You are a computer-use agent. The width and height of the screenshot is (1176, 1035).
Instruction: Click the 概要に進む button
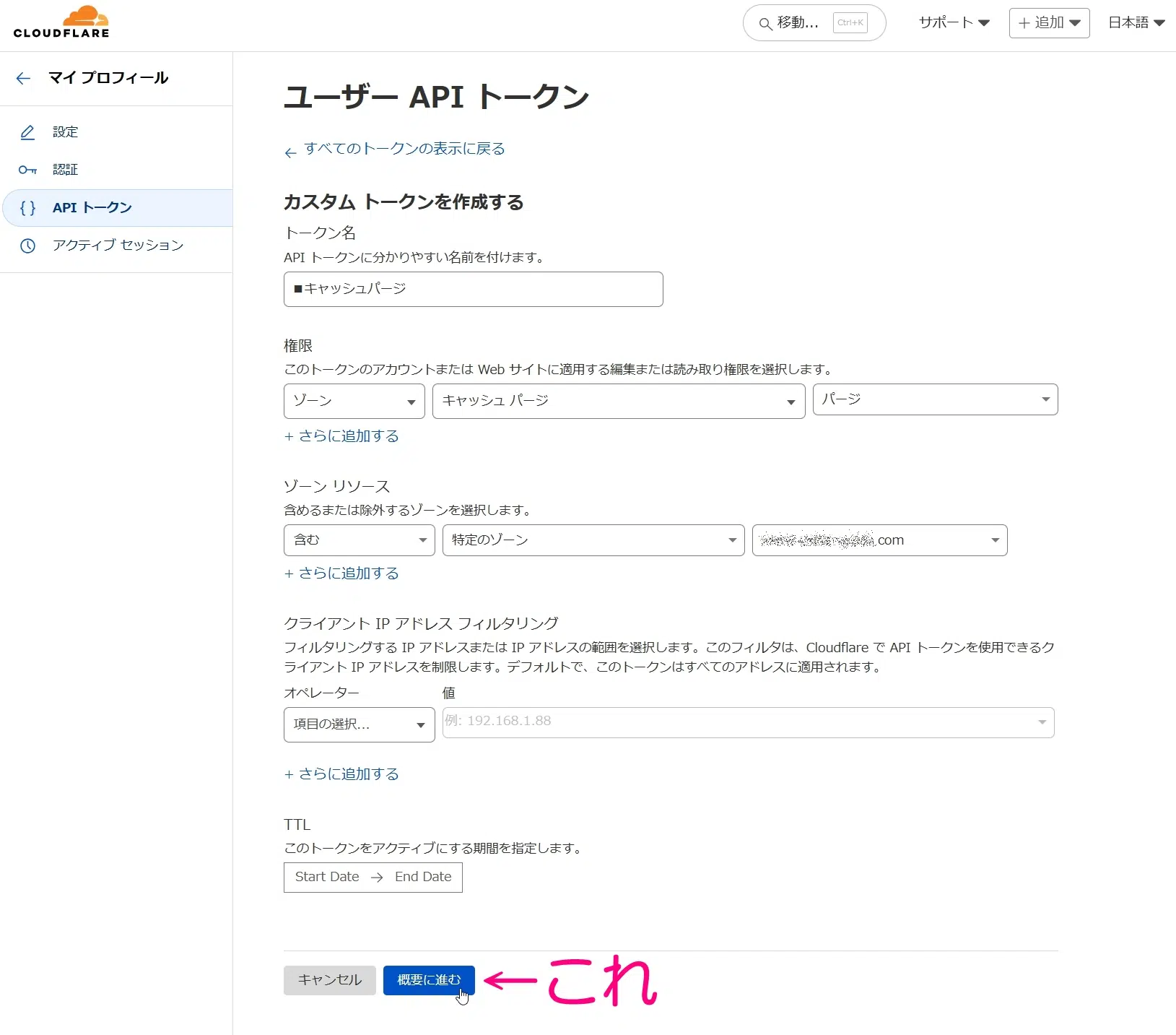[427, 980]
